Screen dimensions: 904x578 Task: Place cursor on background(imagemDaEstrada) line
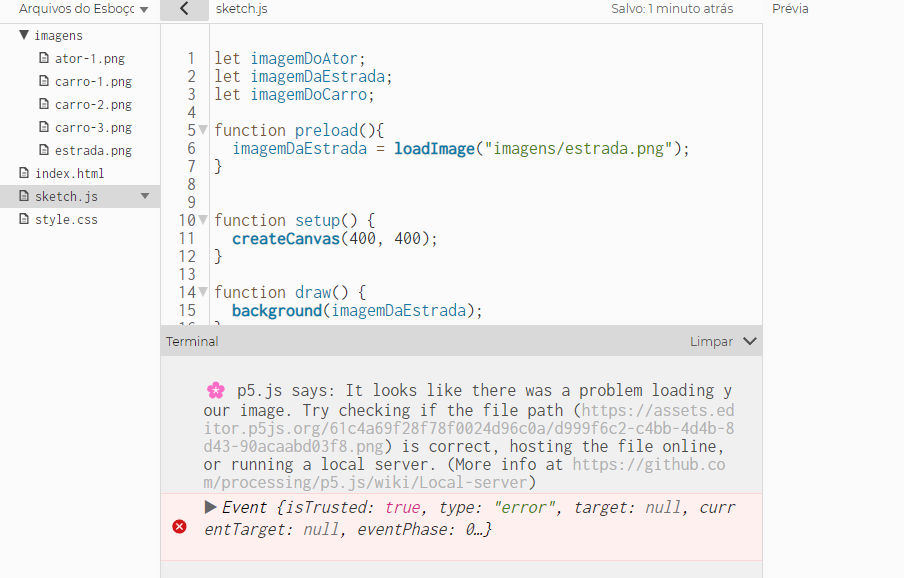coord(357,311)
